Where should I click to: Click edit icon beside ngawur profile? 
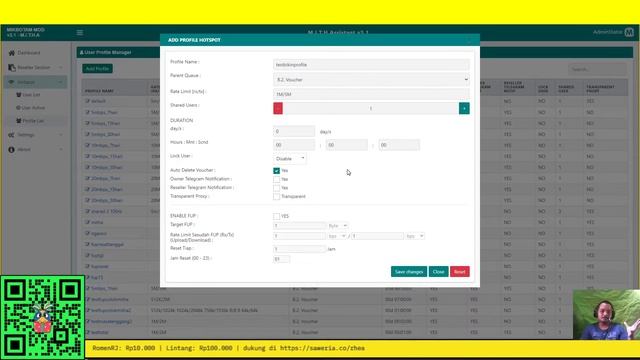[x=87, y=233]
